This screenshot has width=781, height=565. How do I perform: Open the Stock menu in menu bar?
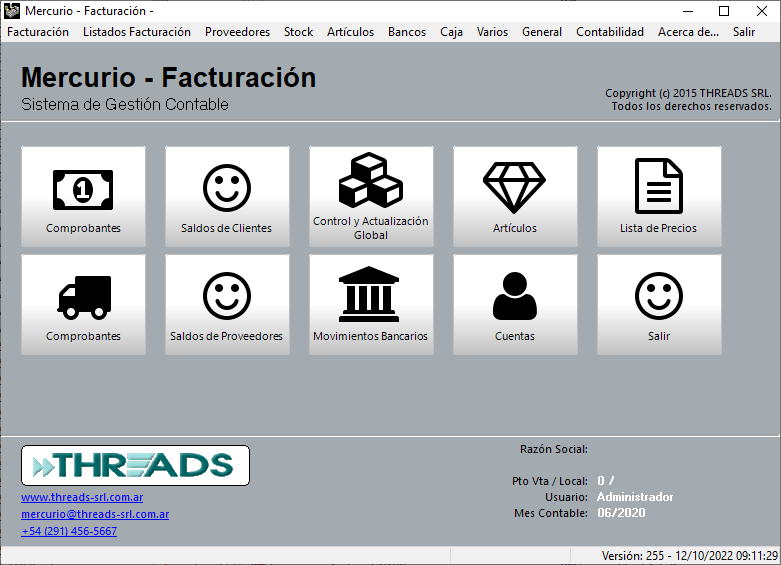tap(298, 32)
